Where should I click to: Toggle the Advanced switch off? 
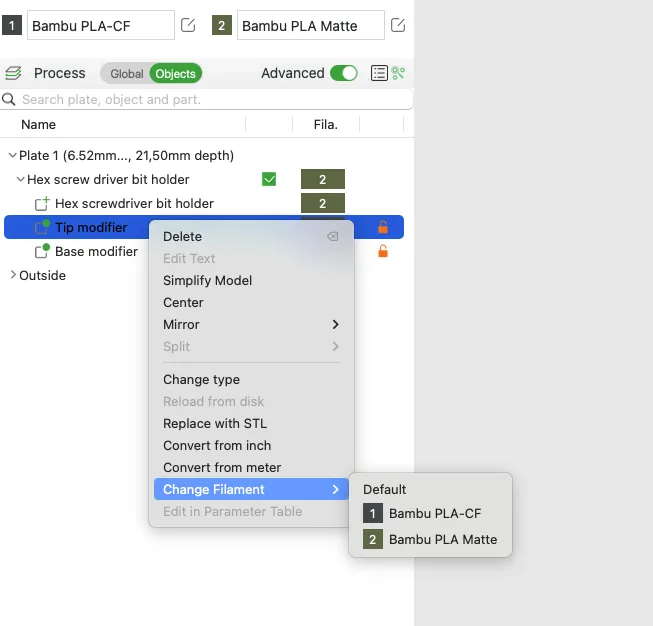(x=344, y=73)
